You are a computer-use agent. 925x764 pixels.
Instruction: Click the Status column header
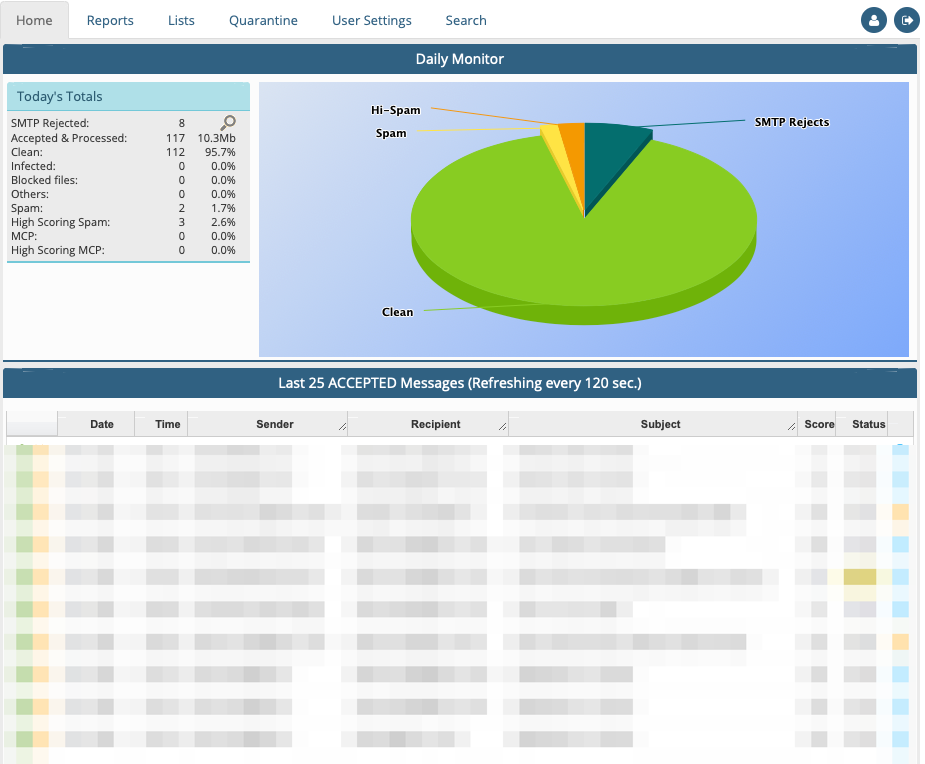pyautogui.click(x=868, y=424)
